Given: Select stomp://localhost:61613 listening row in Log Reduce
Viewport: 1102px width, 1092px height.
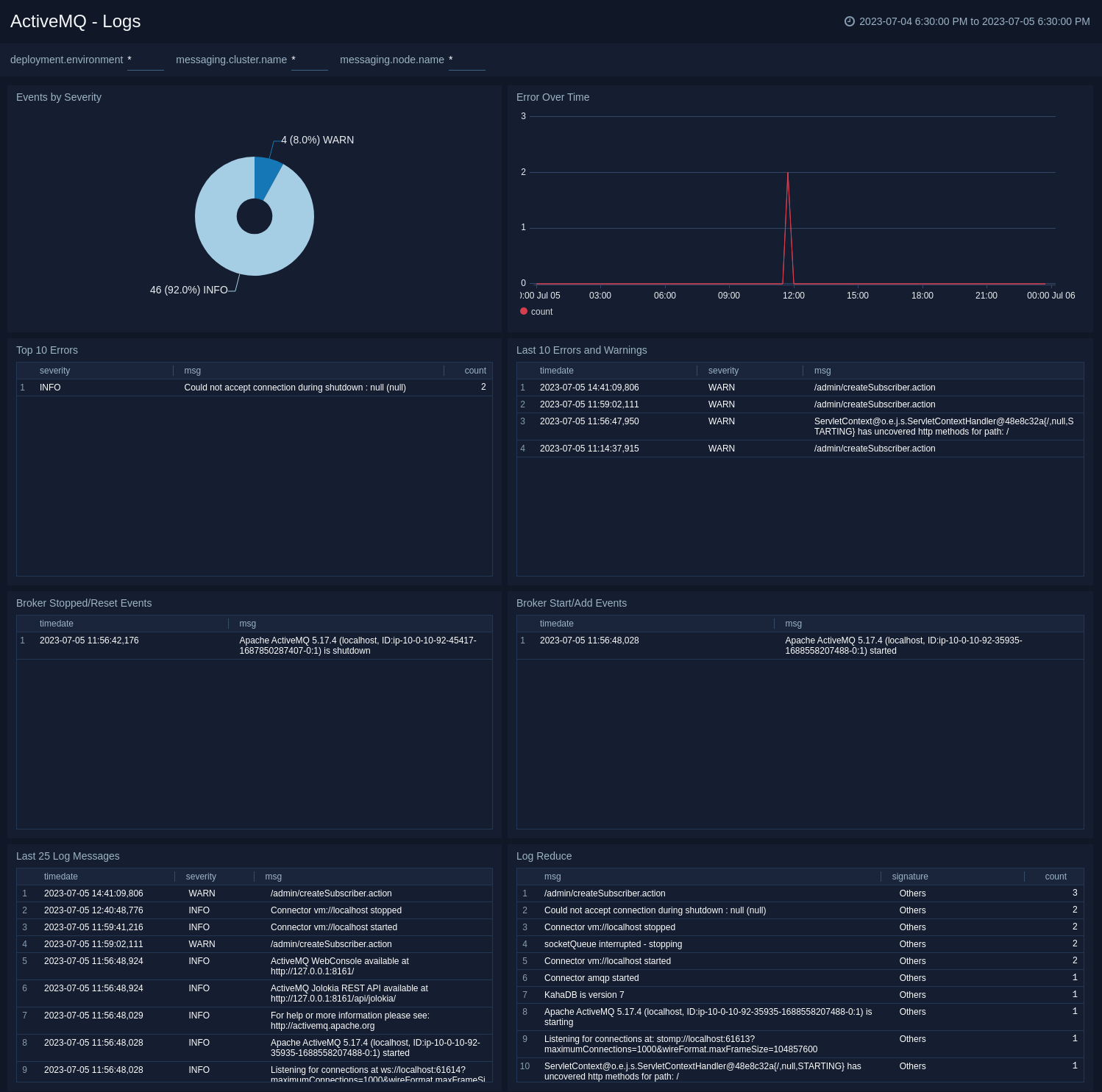Looking at the screenshot, I should pyautogui.click(x=800, y=1044).
